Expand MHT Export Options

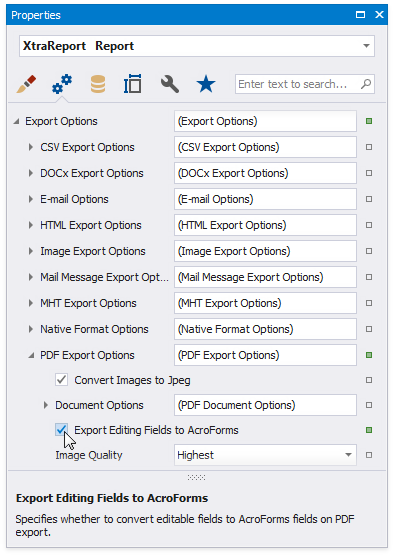click(x=31, y=303)
